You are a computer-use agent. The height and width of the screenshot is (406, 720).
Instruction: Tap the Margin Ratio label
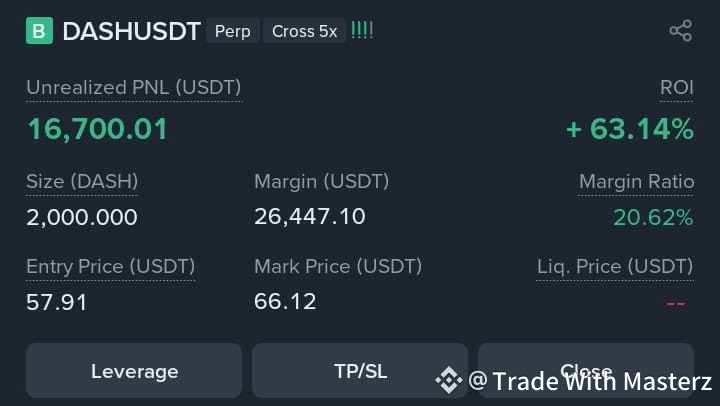pyautogui.click(x=636, y=181)
